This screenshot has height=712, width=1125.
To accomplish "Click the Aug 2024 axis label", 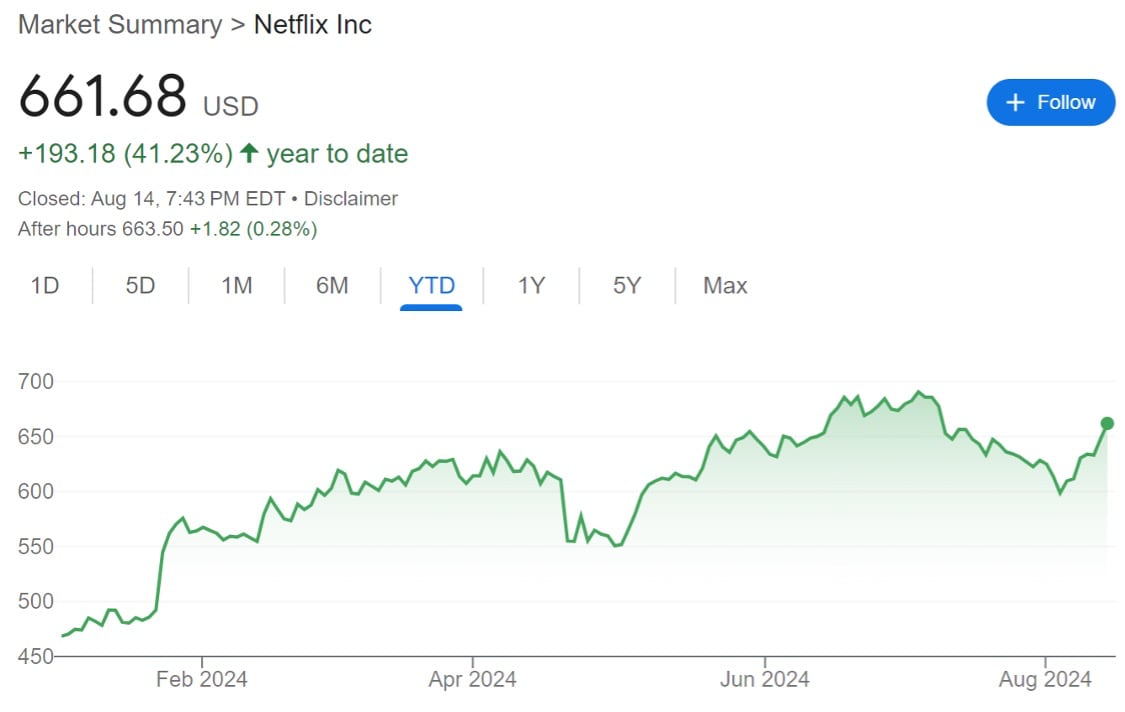I will point(1046,680).
